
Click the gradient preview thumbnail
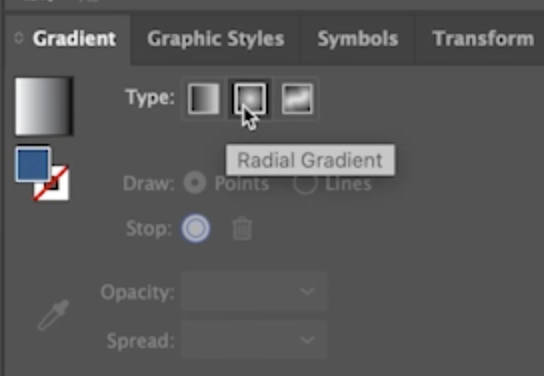coord(44,106)
